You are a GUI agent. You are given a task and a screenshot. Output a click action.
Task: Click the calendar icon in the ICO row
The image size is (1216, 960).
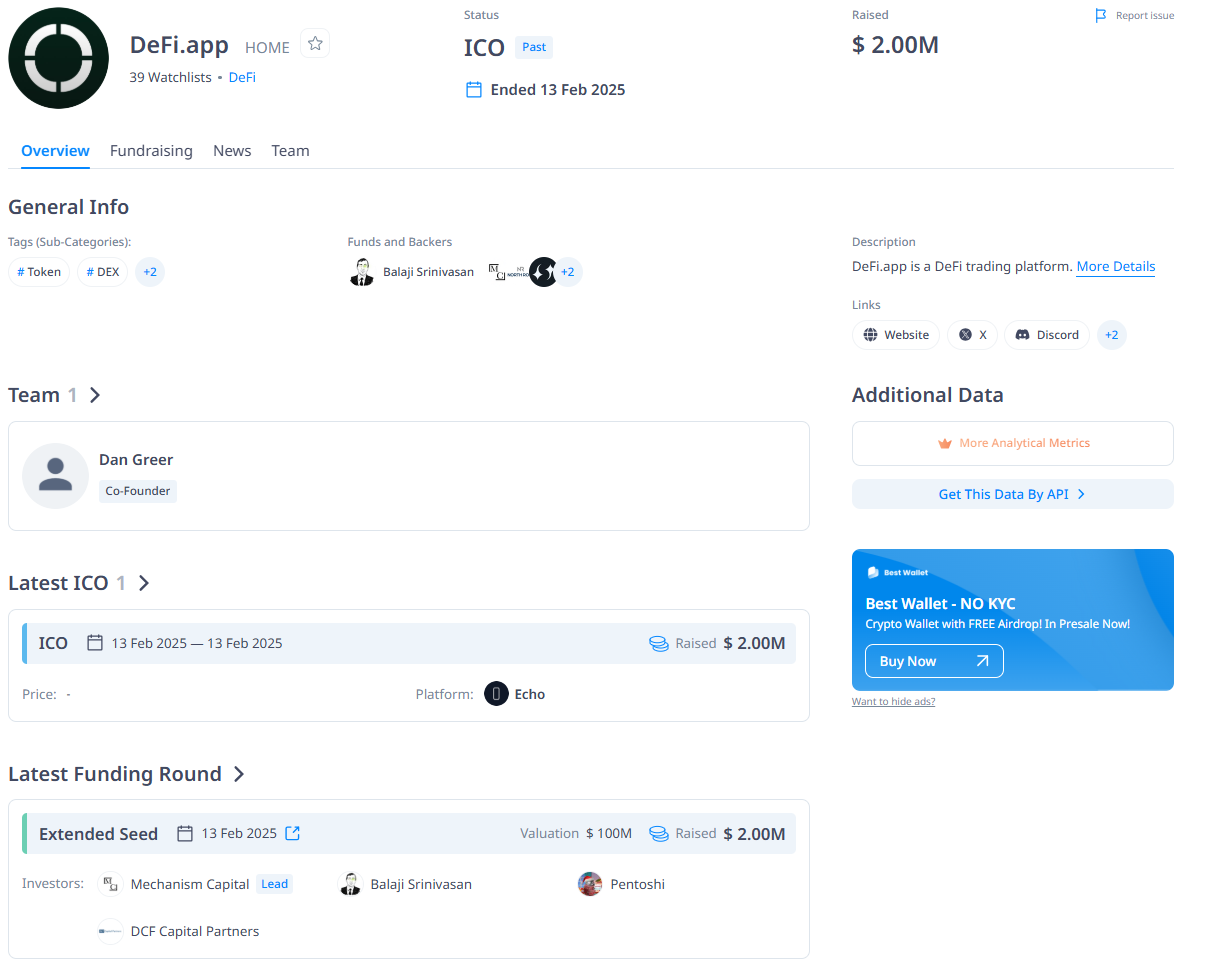(x=95, y=643)
